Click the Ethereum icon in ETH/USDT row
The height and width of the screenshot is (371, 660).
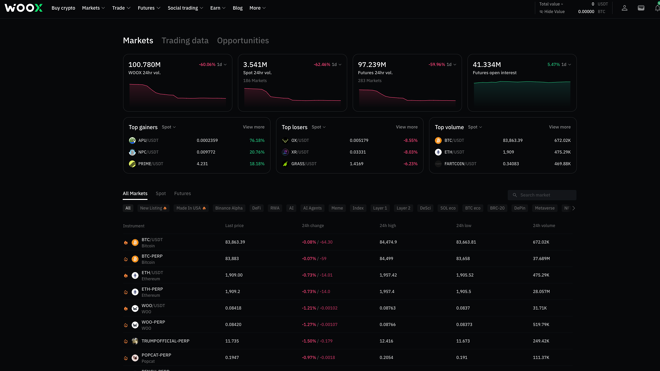coord(135,275)
